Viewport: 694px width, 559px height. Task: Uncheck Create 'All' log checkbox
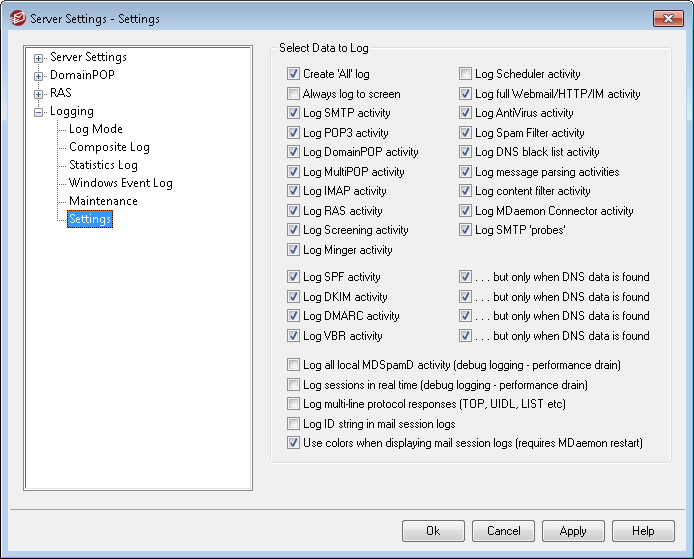293,74
